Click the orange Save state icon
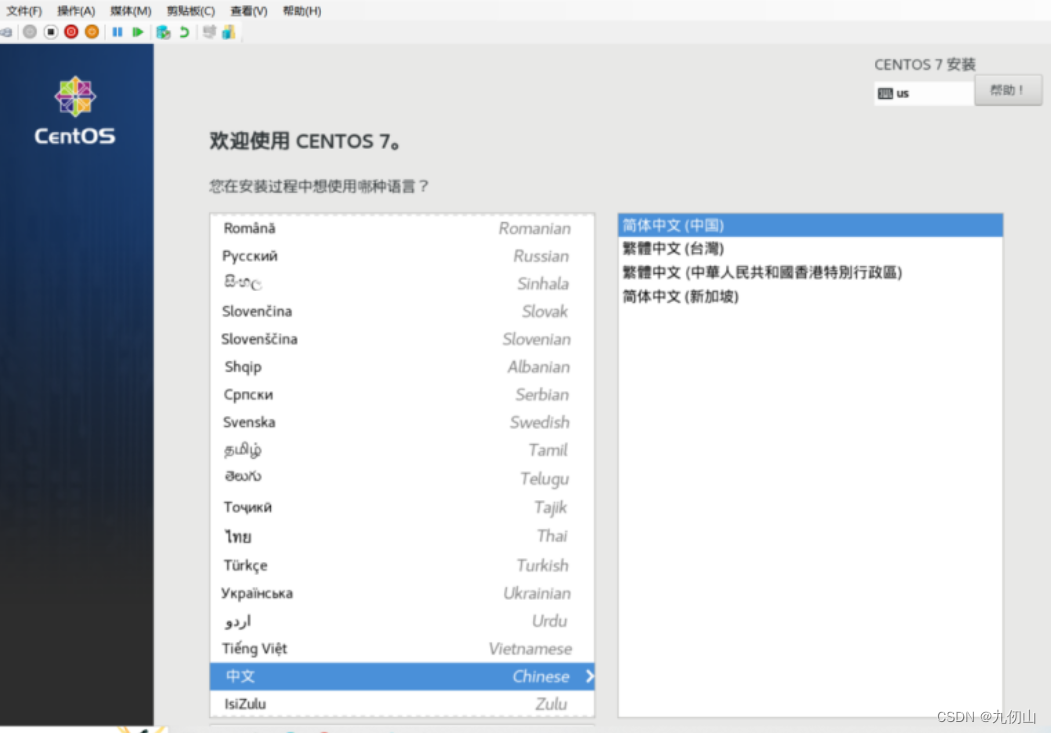Image resolution: width=1051 pixels, height=733 pixels. (92, 31)
